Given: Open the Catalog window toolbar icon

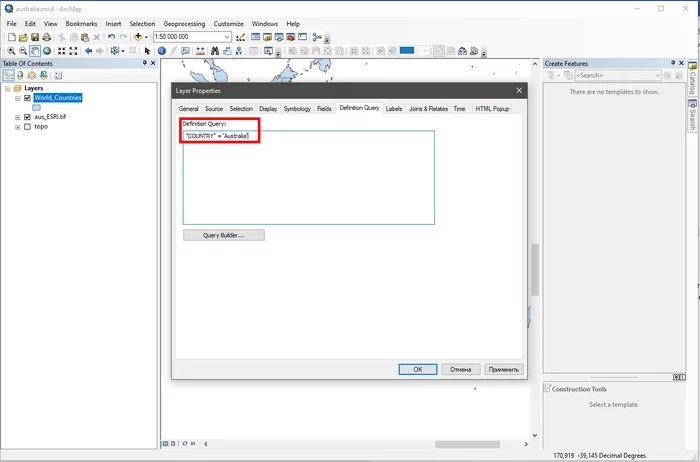Looking at the screenshot, I should 267,37.
